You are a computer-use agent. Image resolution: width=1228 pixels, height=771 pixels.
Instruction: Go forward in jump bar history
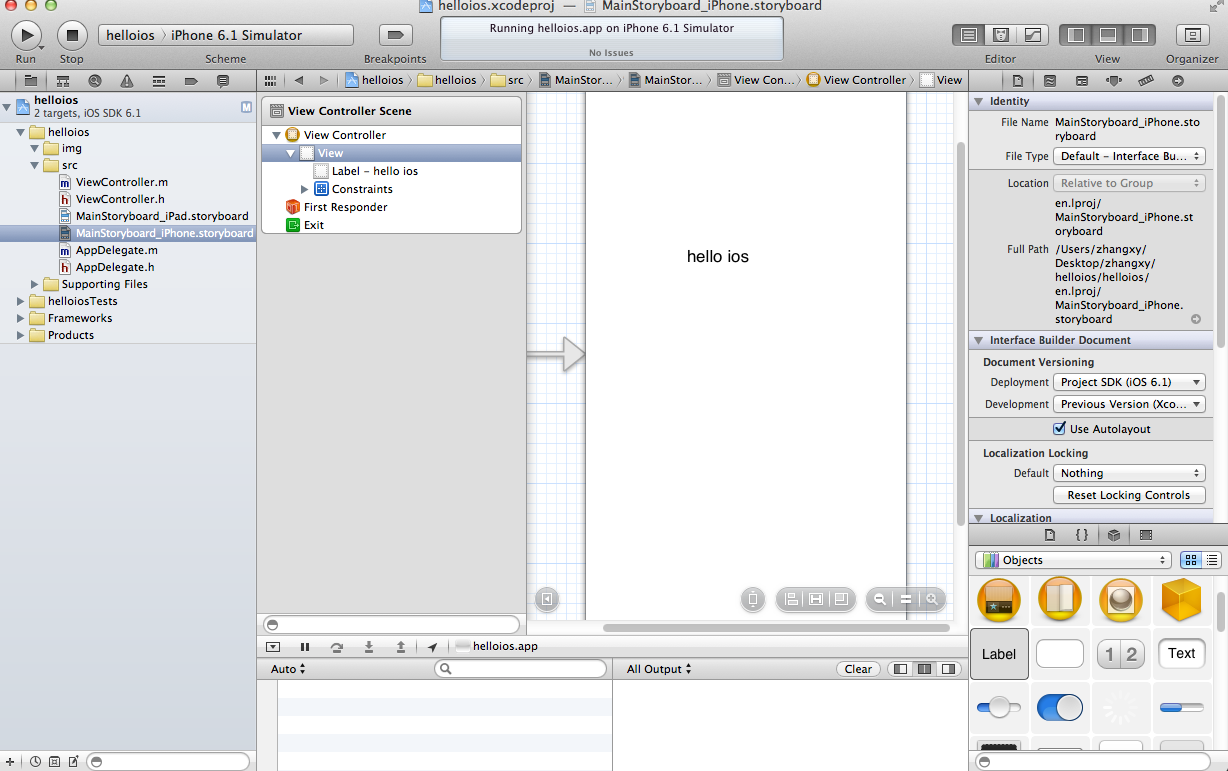coord(323,80)
